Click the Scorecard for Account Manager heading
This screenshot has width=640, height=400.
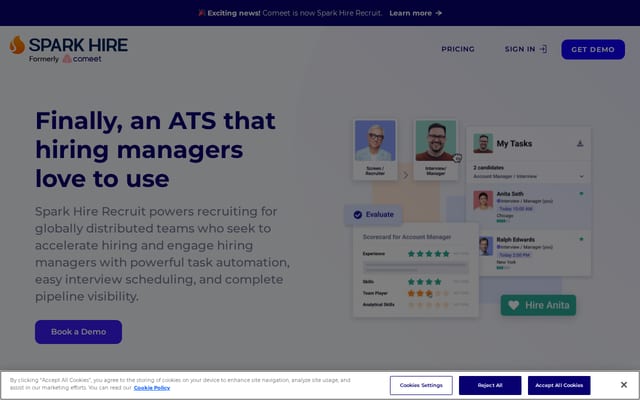pos(407,237)
